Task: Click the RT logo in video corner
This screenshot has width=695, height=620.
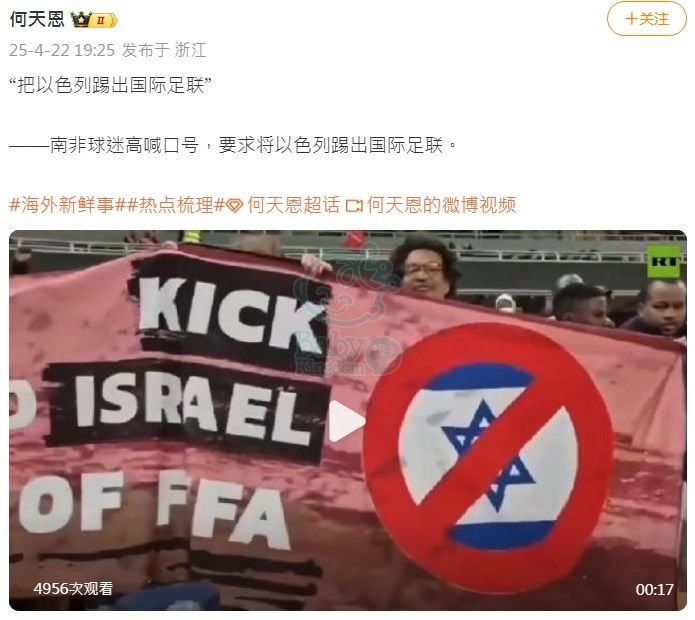Action: coord(664,261)
